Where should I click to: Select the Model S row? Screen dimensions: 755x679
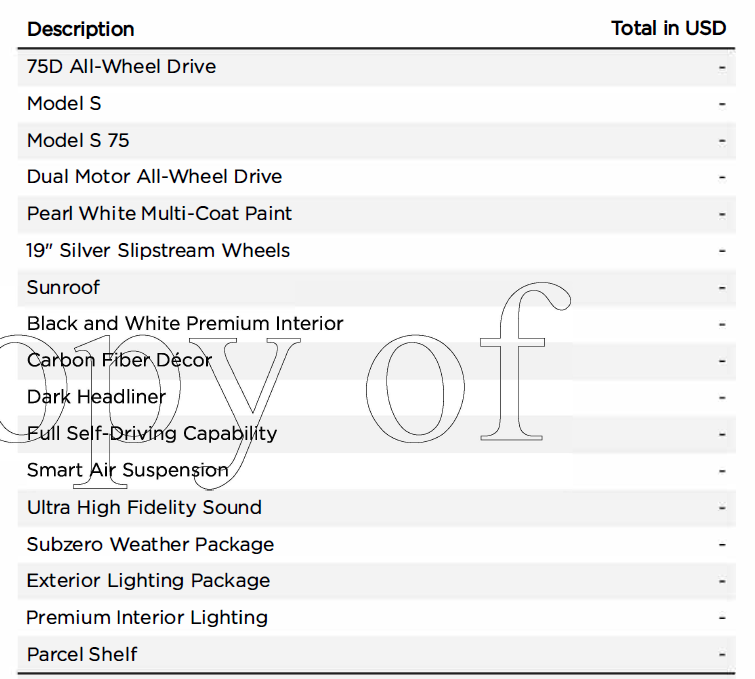[377, 104]
